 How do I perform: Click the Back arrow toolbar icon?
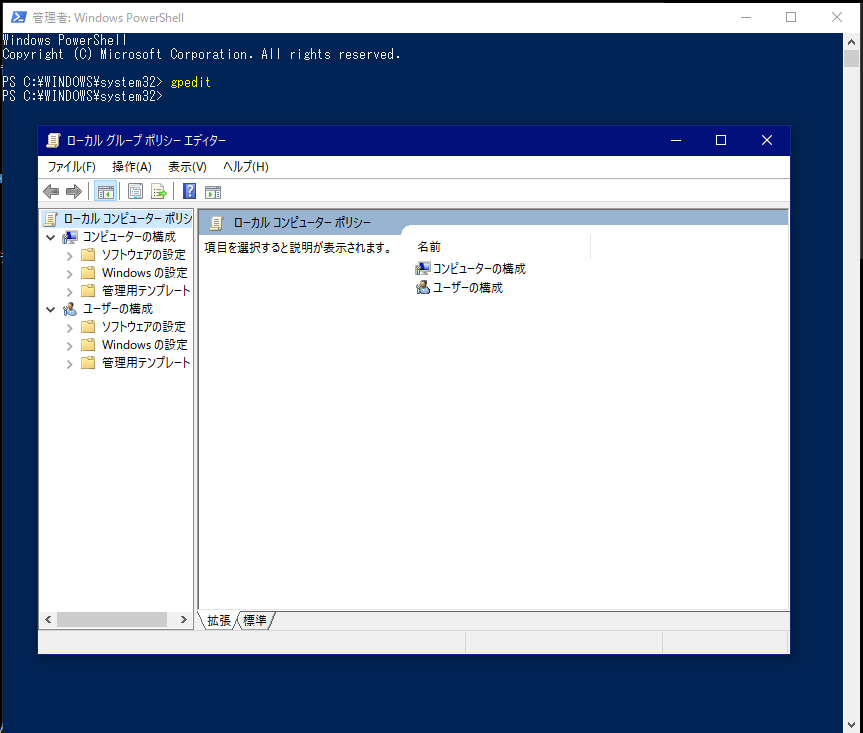coord(51,192)
